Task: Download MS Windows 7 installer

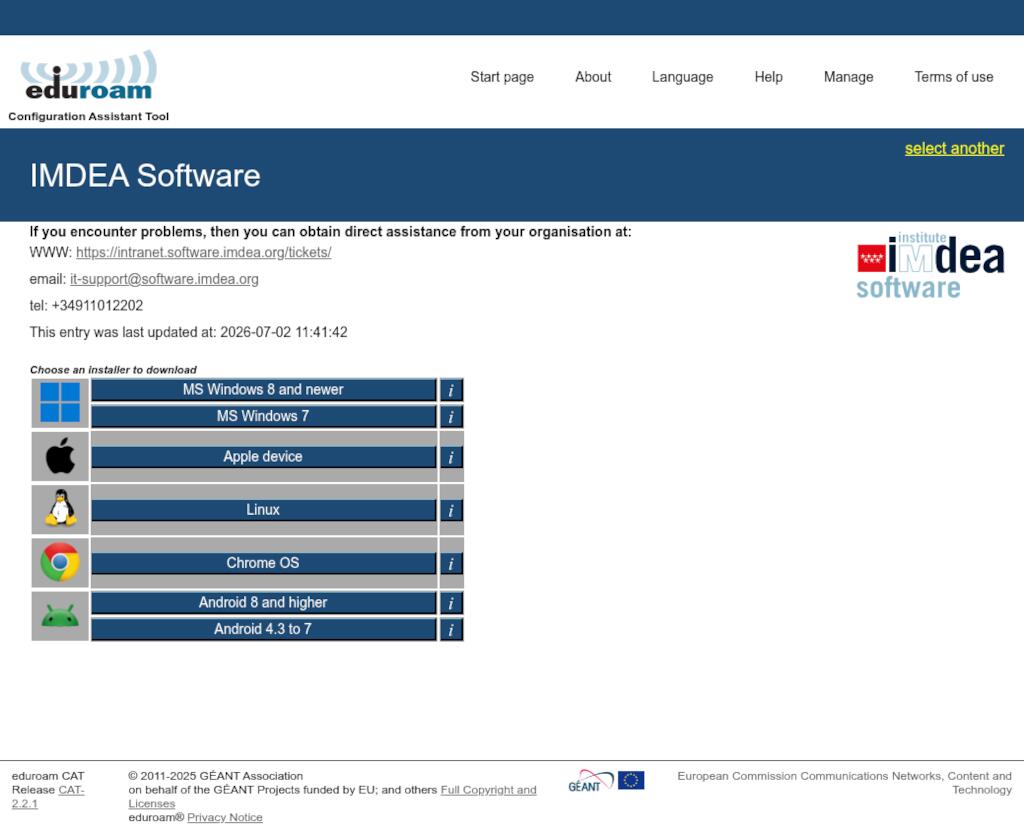Action: click(x=263, y=417)
